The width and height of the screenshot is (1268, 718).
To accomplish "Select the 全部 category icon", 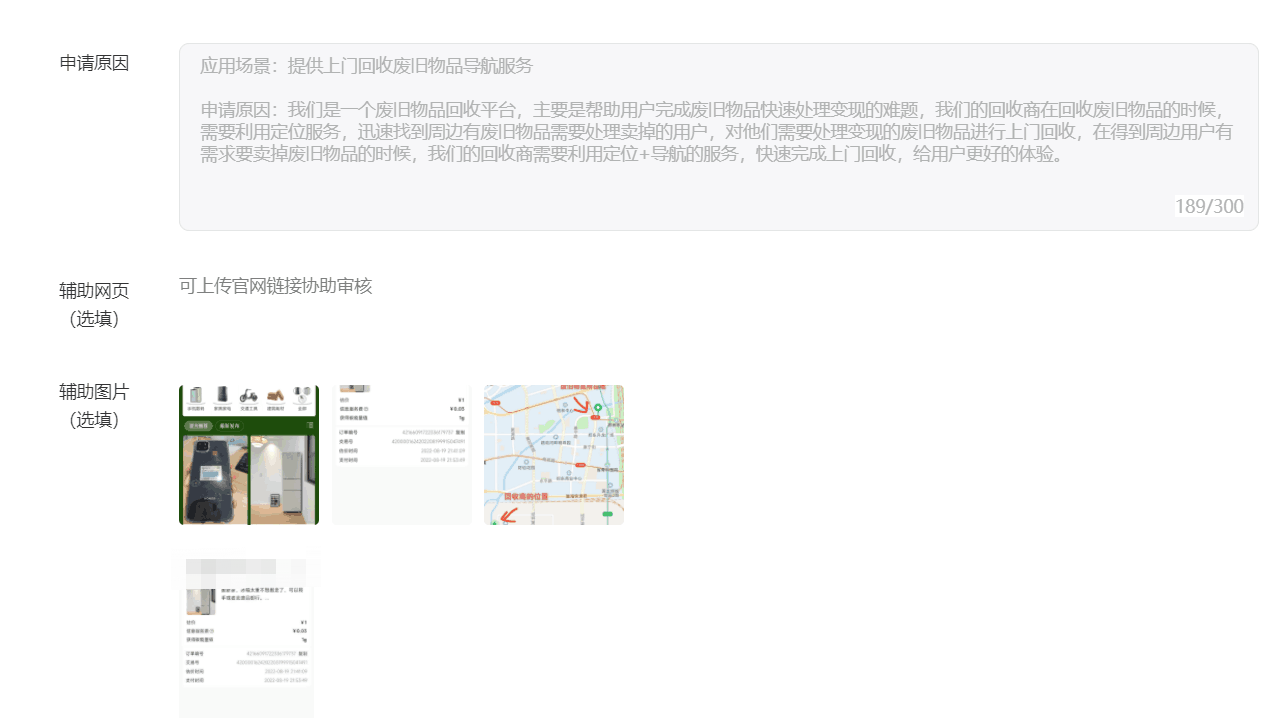I will click(x=301, y=397).
